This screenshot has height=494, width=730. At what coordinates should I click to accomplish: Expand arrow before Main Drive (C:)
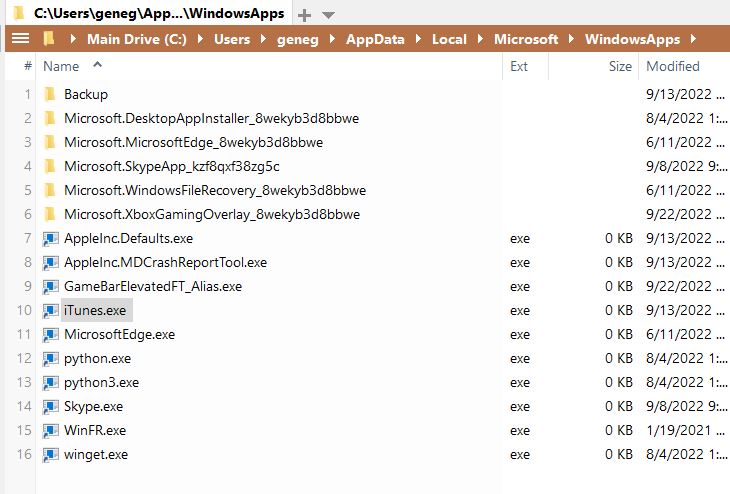(73, 39)
